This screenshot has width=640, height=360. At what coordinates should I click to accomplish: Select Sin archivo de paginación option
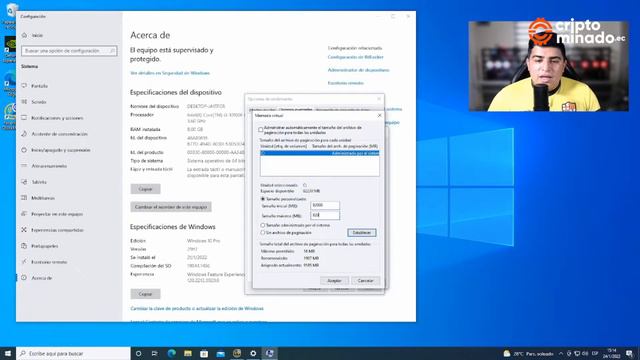click(263, 233)
